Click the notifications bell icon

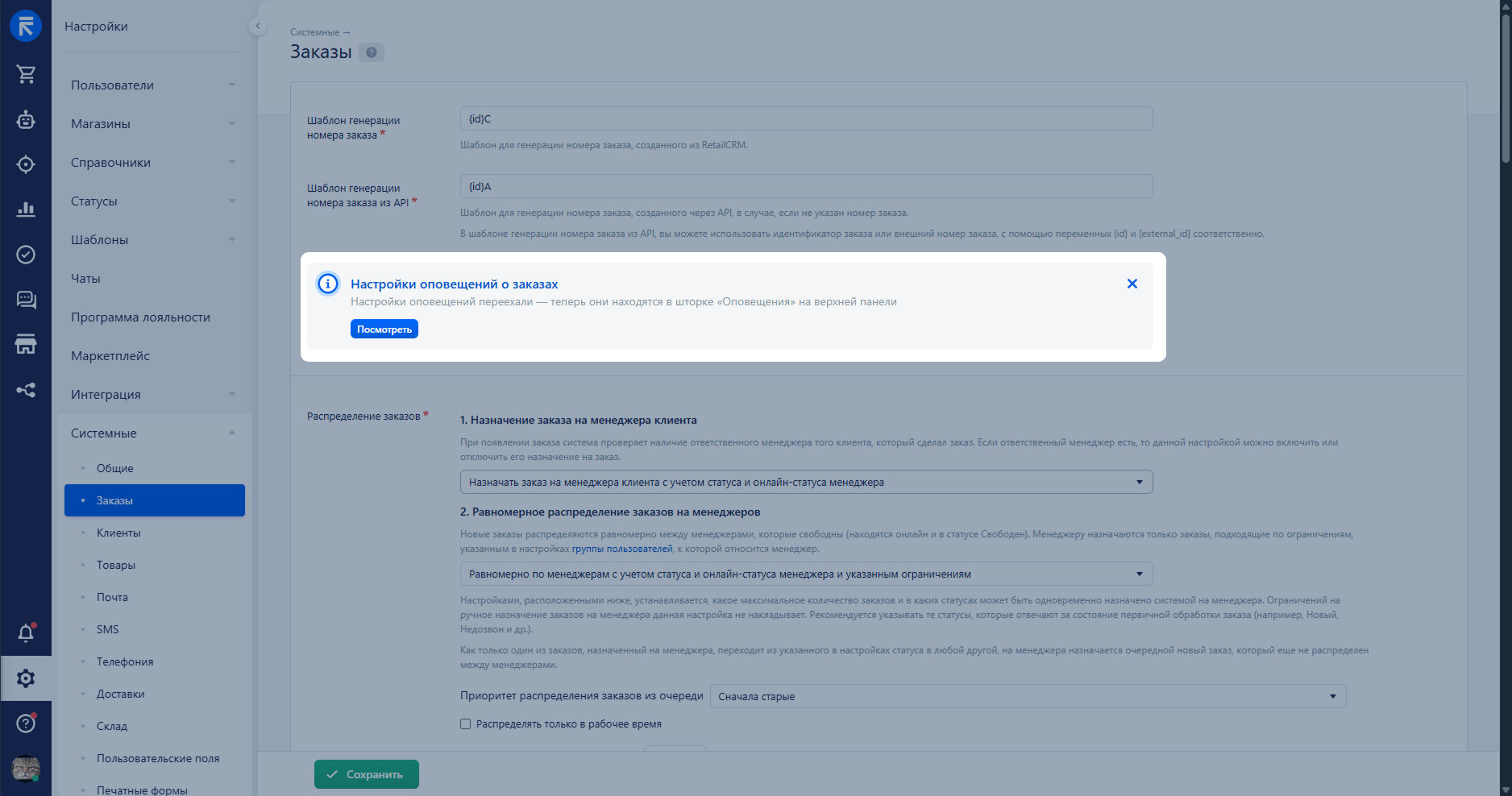point(26,633)
